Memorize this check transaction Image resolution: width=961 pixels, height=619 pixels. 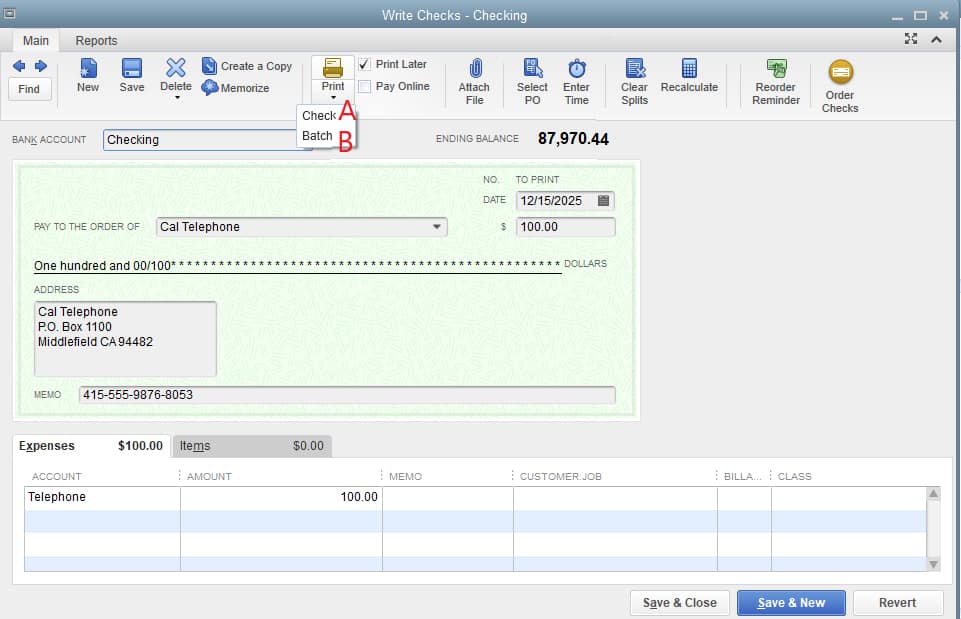pos(236,86)
